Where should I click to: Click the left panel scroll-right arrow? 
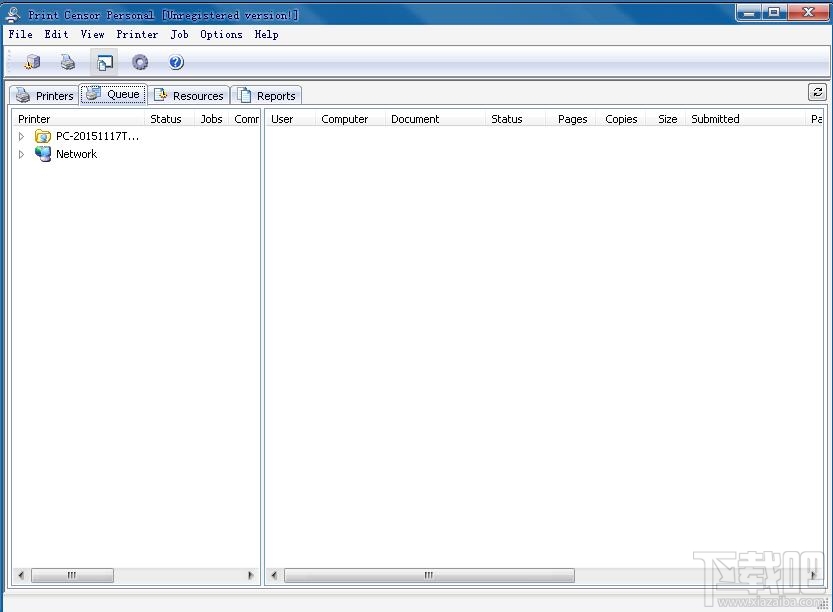click(251, 575)
